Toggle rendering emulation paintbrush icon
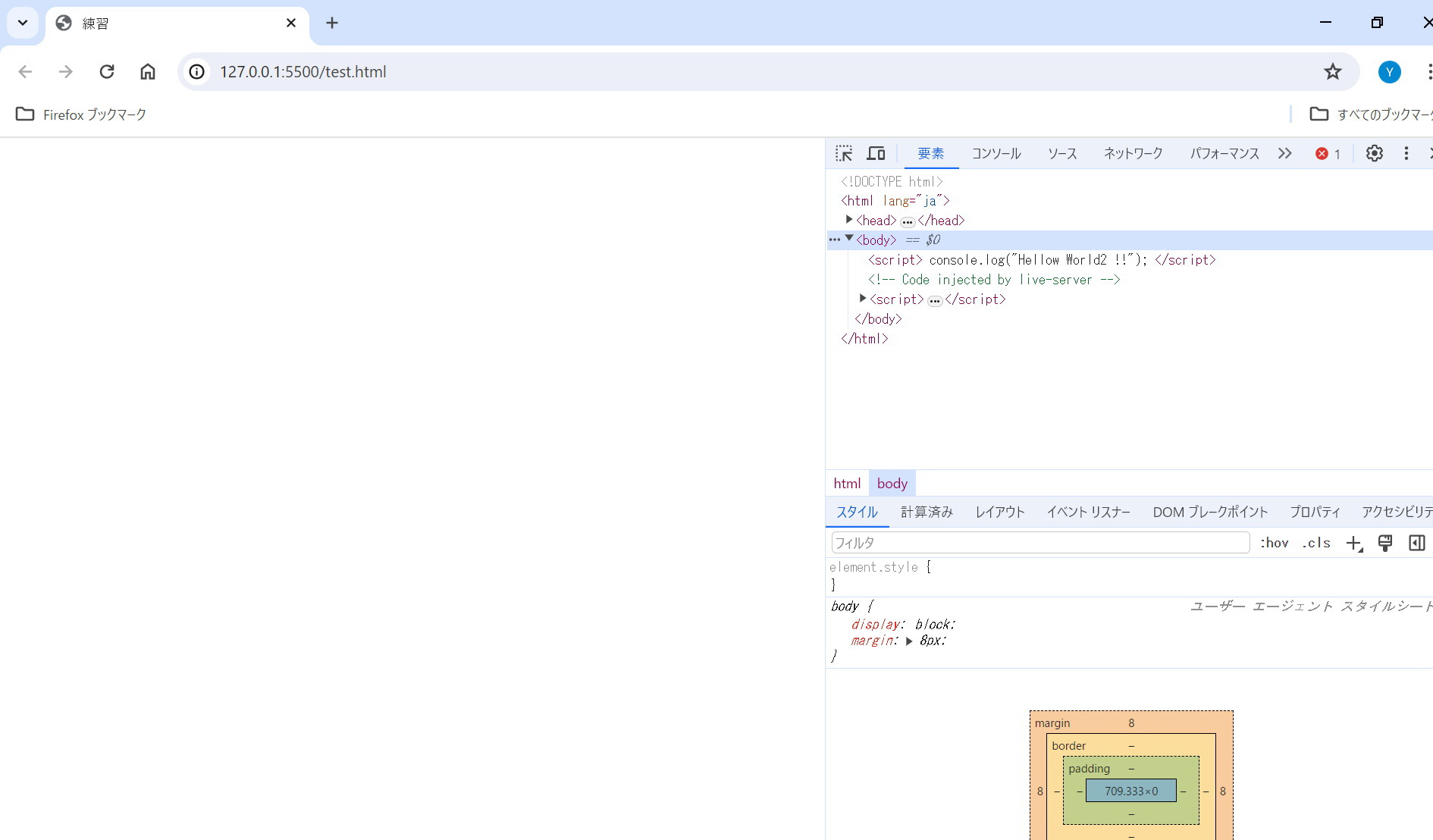This screenshot has width=1433, height=840. coord(1385,543)
